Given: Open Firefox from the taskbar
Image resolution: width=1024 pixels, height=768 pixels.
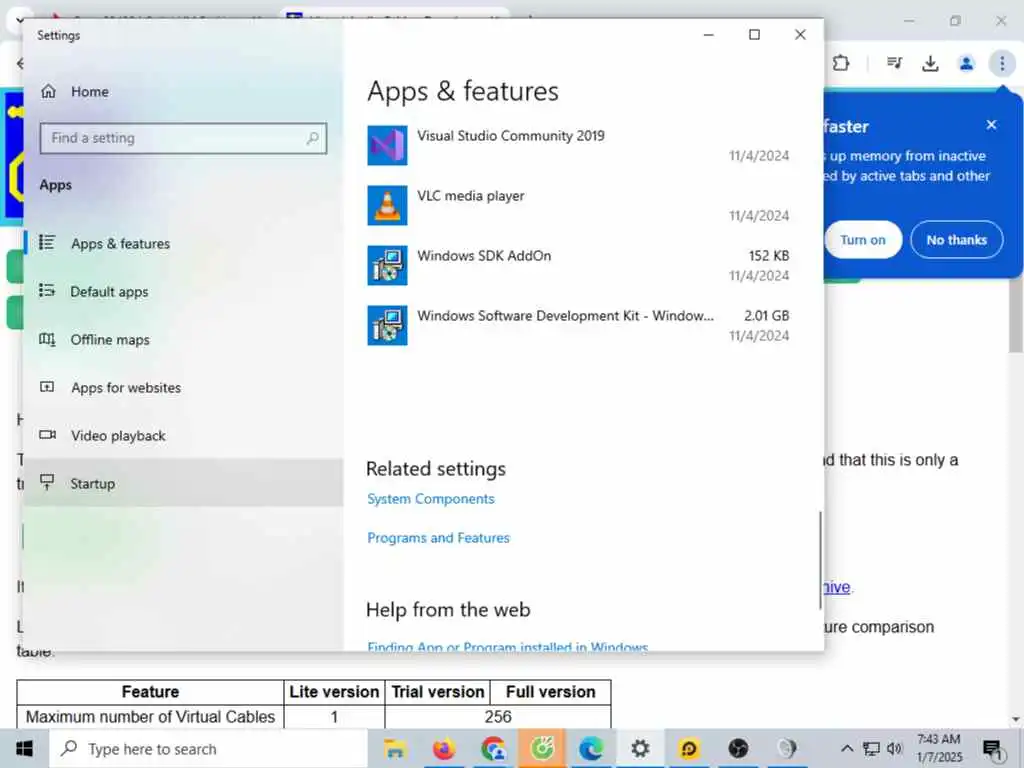Looking at the screenshot, I should (x=444, y=748).
